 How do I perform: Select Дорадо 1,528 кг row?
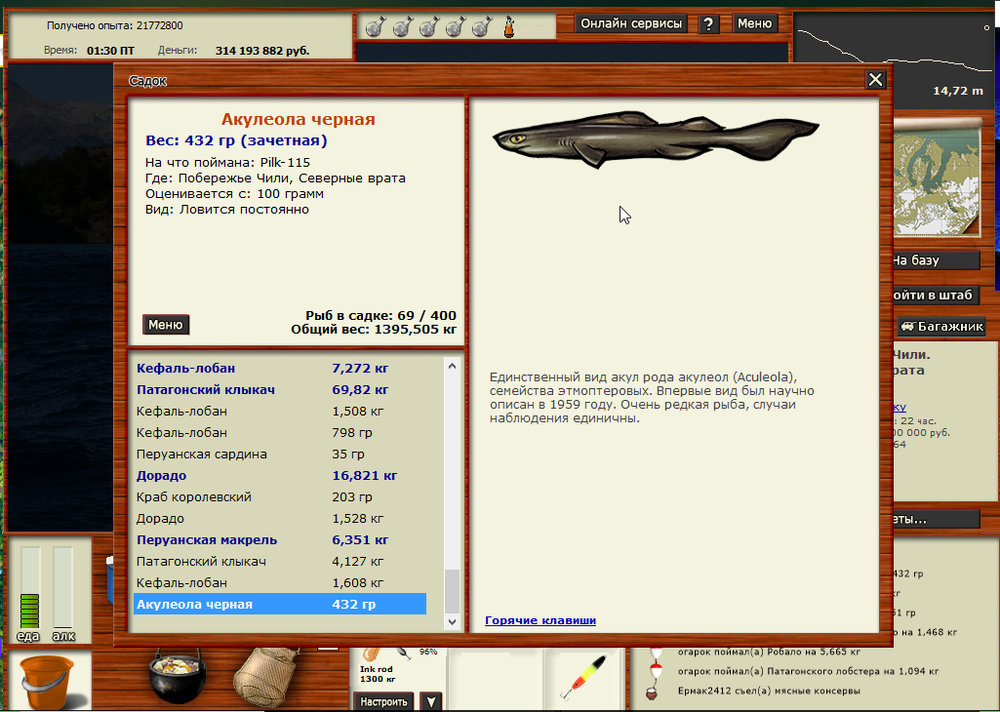pos(279,519)
